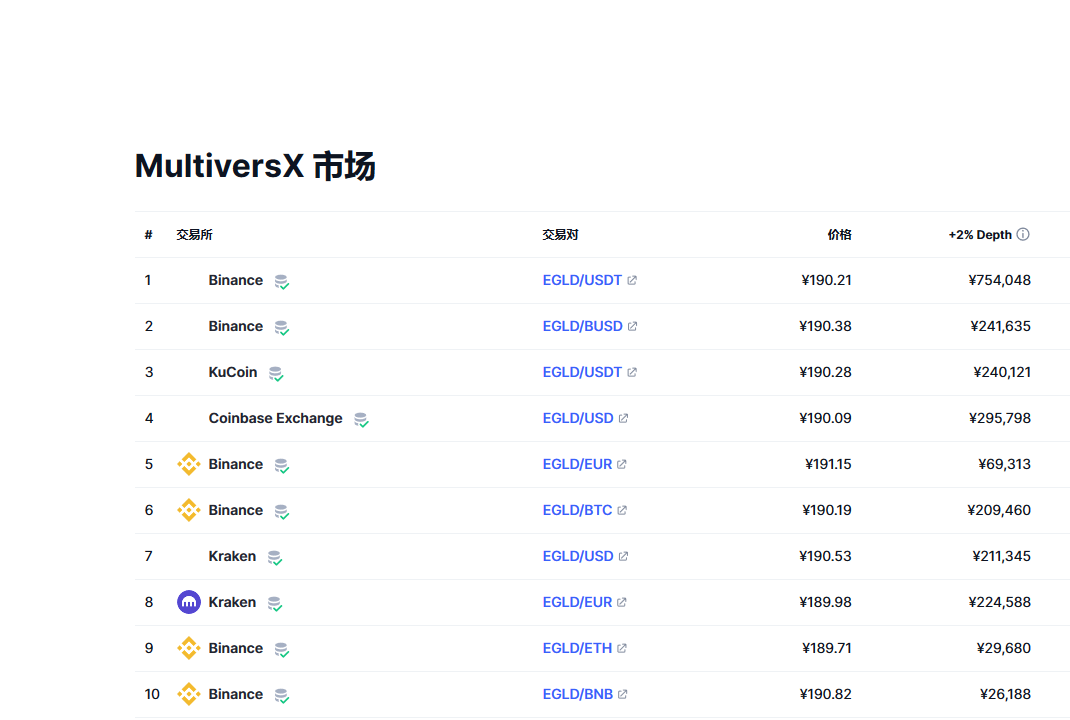This screenshot has height=720, width=1070.
Task: Click Binance logo in row 10
Action: coord(188,694)
